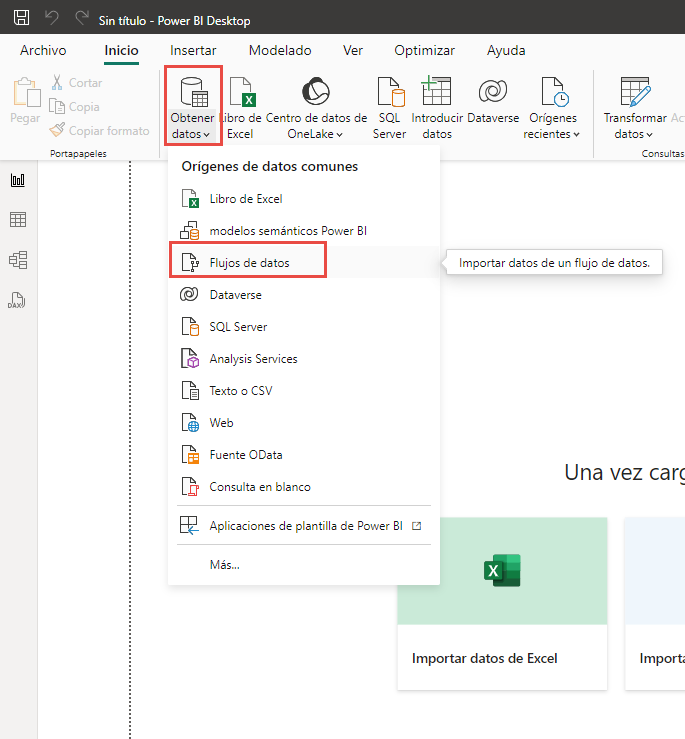
Task: Select Analysis Services menu entry
Action: tap(304, 359)
